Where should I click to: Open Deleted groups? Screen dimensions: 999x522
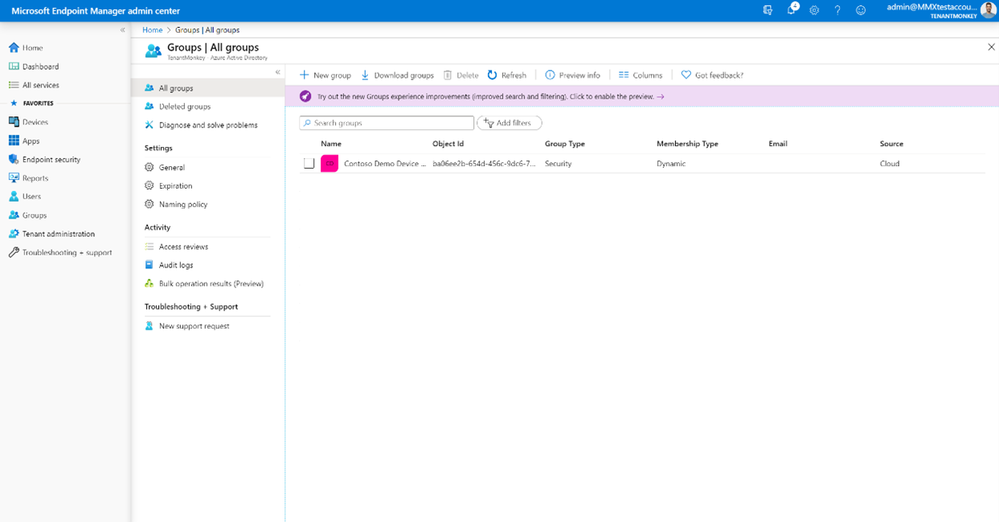(x=185, y=106)
